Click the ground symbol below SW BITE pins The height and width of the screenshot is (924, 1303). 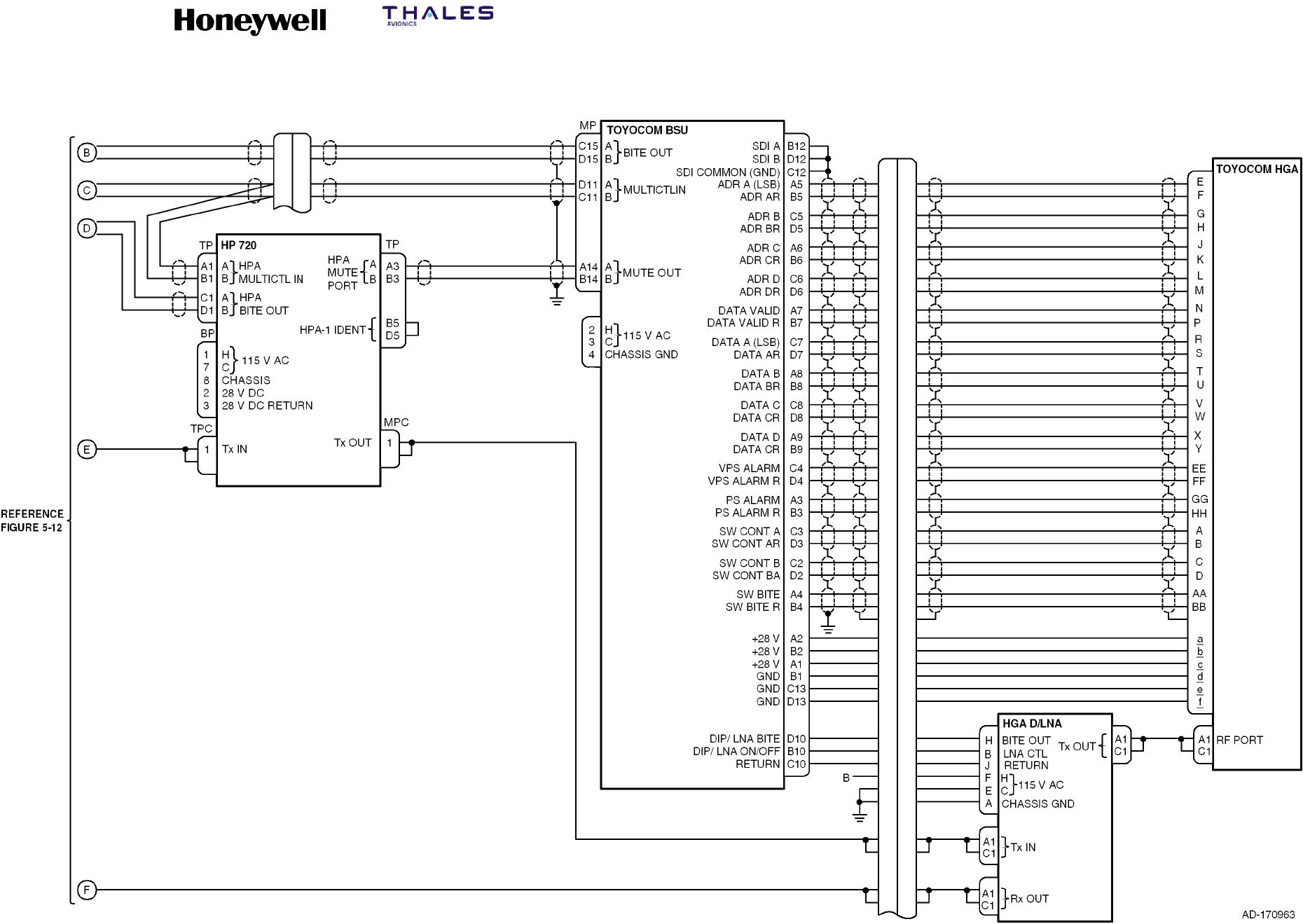click(x=828, y=627)
